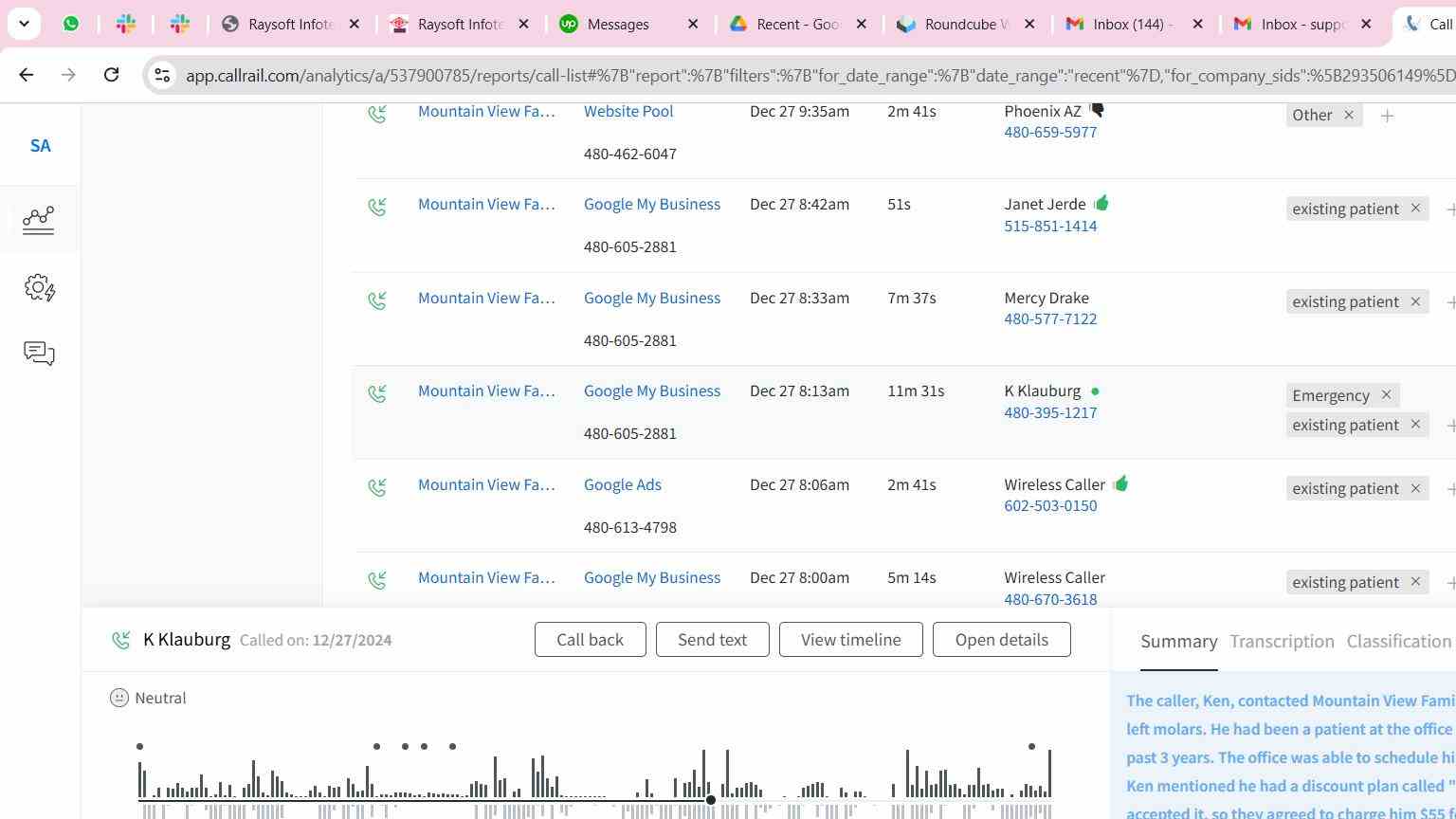Click duration 11m 31s in K Klauburg row
The image size is (1456, 819).
click(916, 391)
